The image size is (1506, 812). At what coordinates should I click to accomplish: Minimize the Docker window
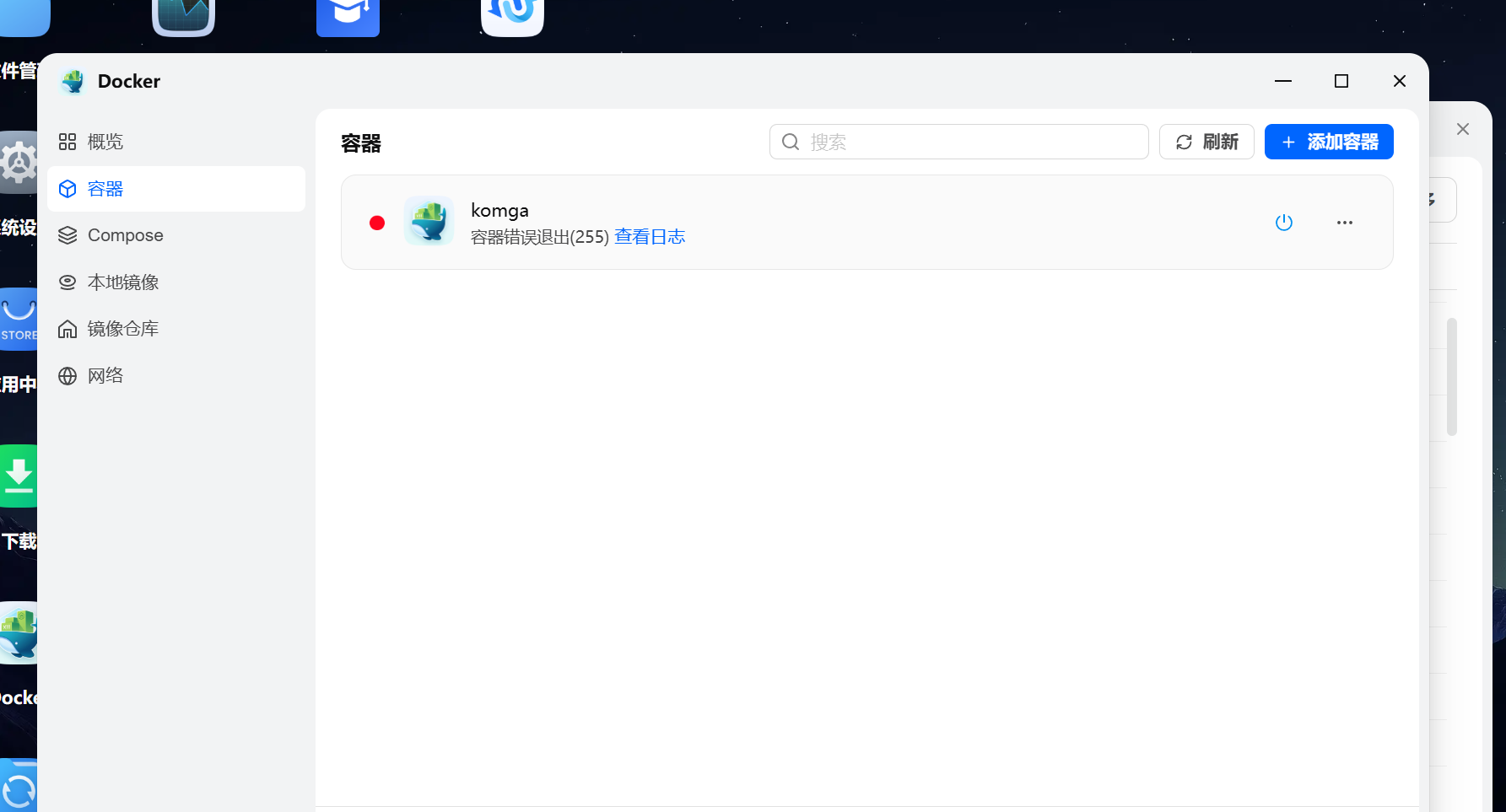click(1283, 81)
